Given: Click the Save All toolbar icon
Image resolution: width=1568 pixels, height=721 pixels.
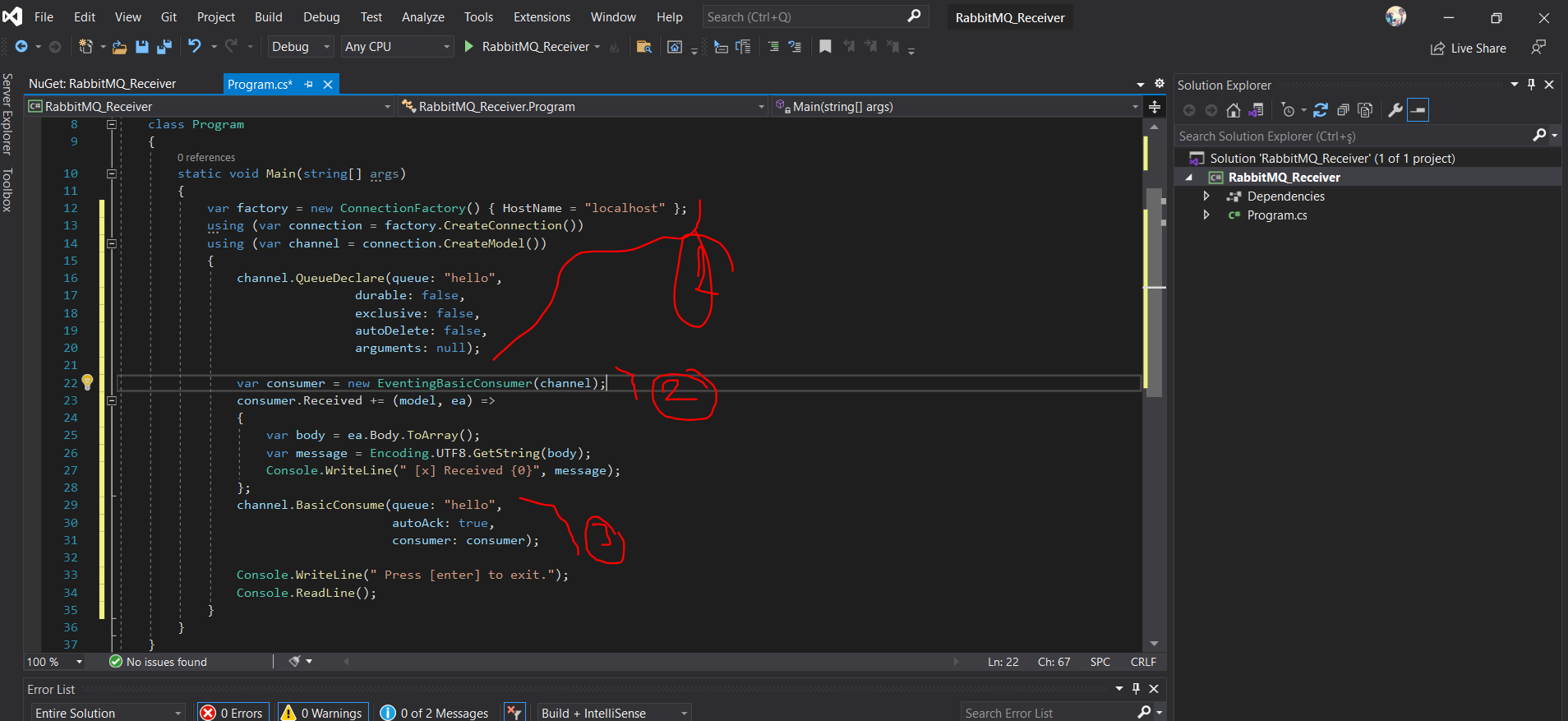Looking at the screenshot, I should pyautogui.click(x=164, y=47).
